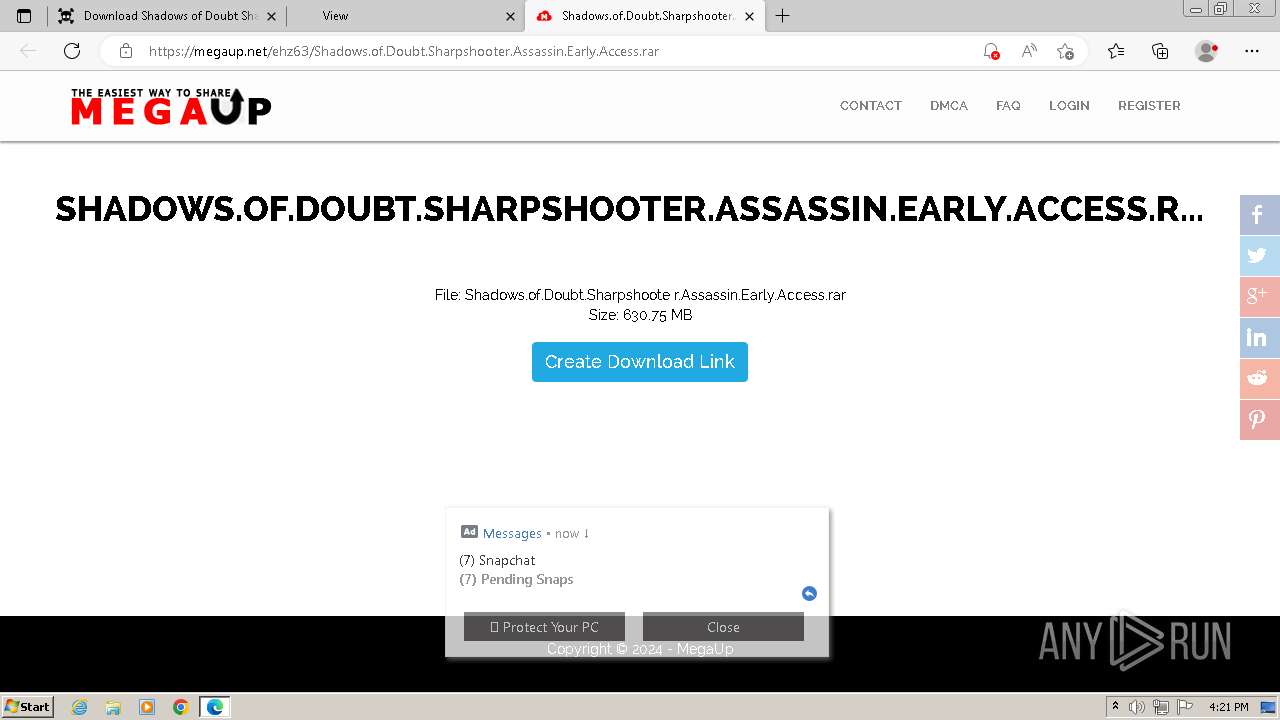This screenshot has width=1280, height=720.
Task: Switch to Download Shadows of Doubt tab
Action: pyautogui.click(x=165, y=16)
